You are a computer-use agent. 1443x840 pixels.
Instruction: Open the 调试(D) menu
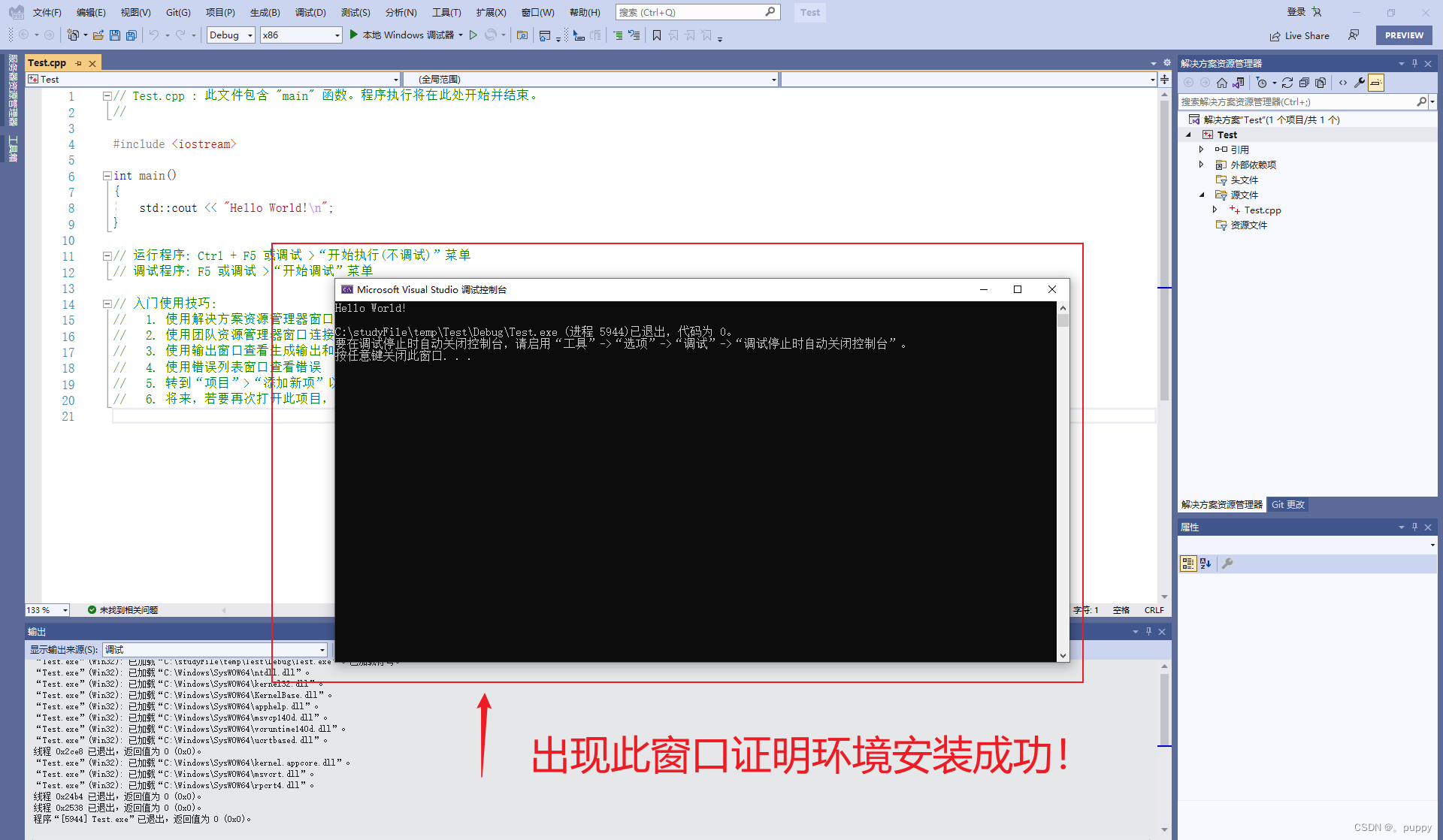tap(310, 12)
